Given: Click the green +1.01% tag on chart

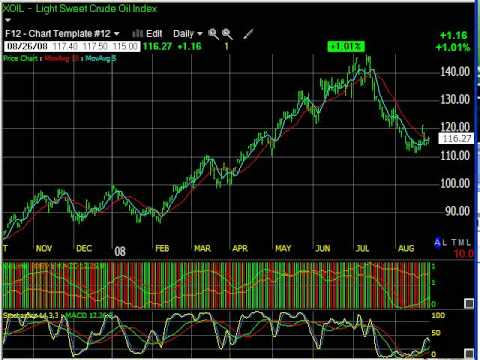Looking at the screenshot, I should [x=346, y=46].
